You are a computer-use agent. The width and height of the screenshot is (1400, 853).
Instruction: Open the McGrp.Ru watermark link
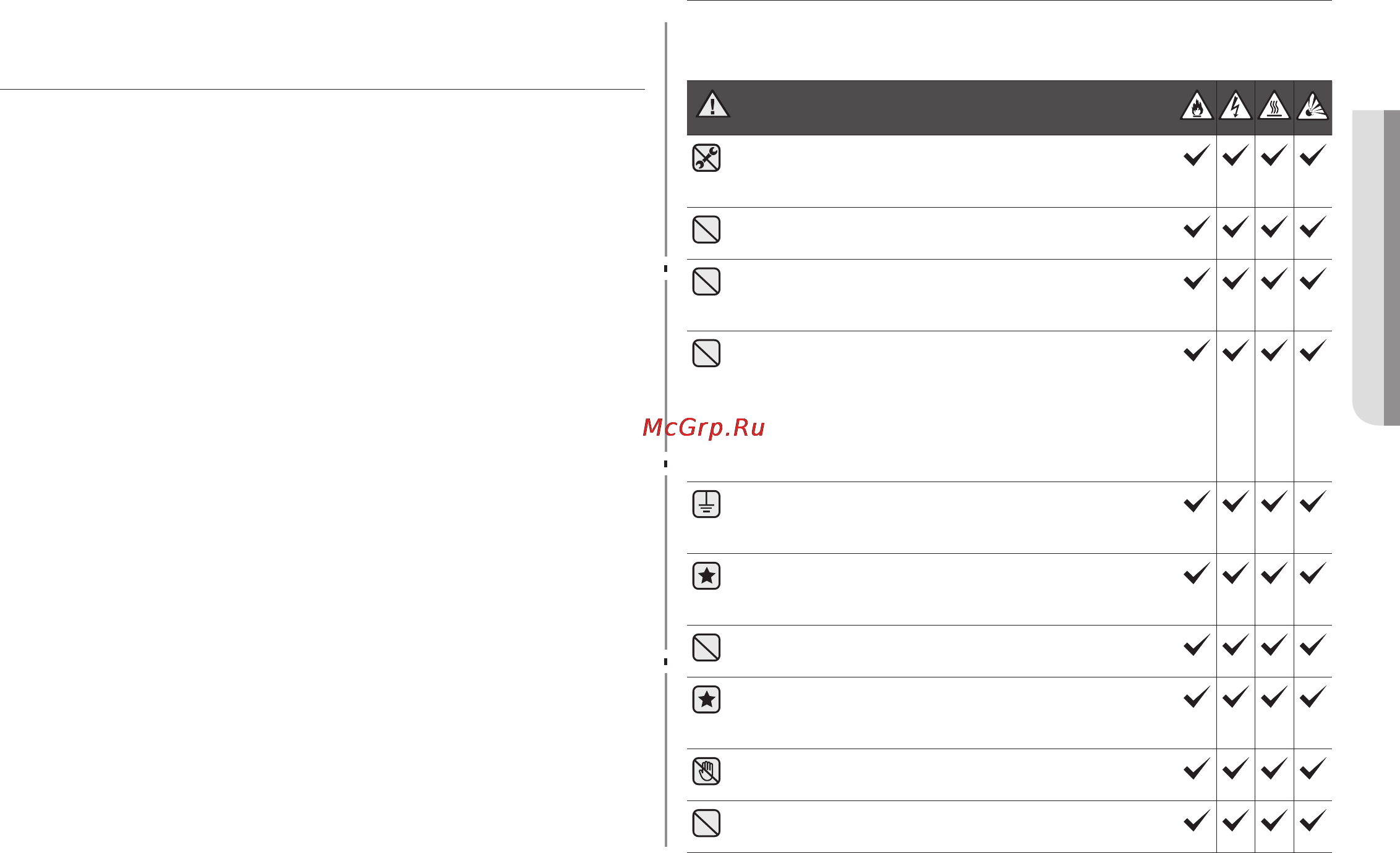pyautogui.click(x=704, y=427)
